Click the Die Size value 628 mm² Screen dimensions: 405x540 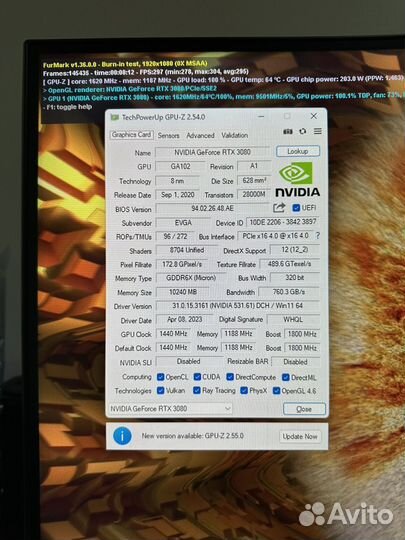click(254, 180)
